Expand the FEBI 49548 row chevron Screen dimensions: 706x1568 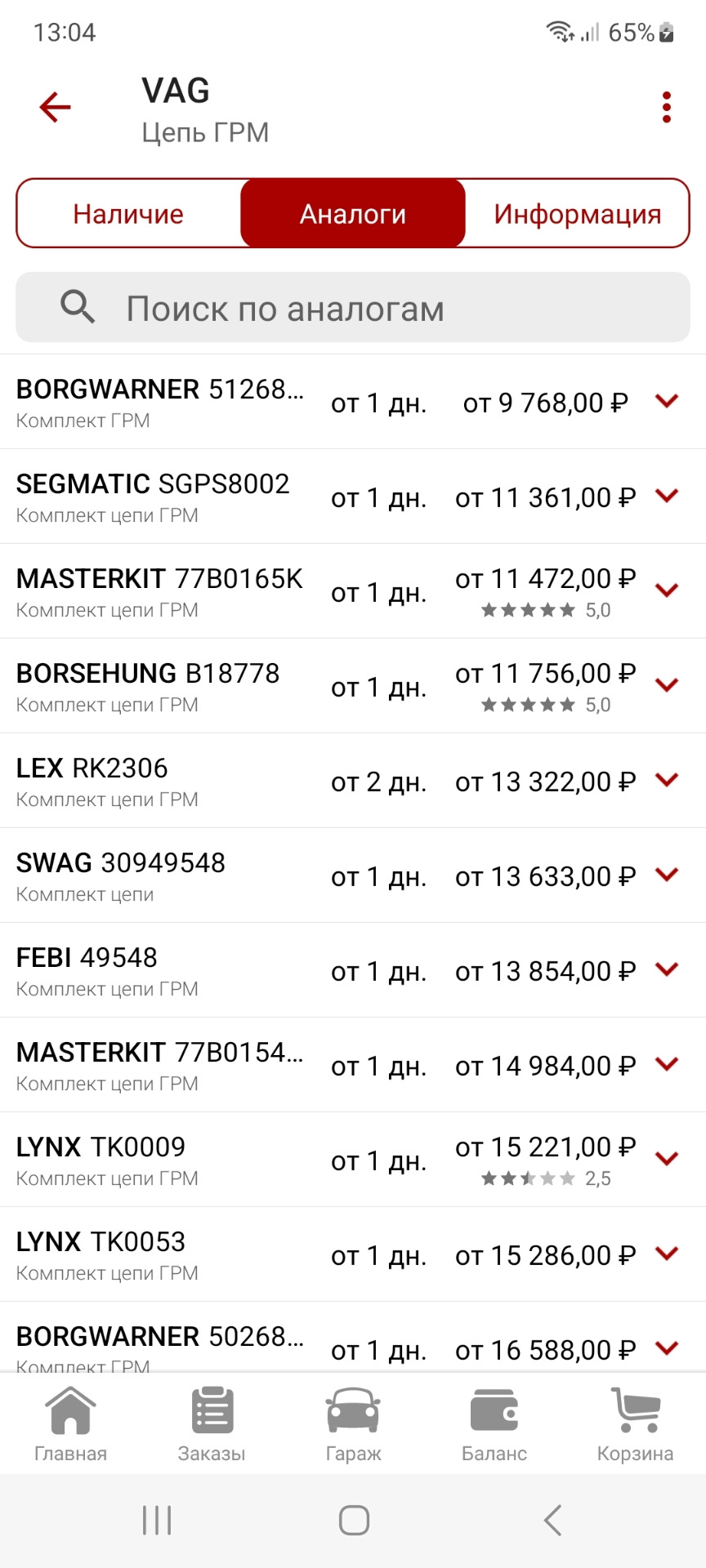pos(667,969)
